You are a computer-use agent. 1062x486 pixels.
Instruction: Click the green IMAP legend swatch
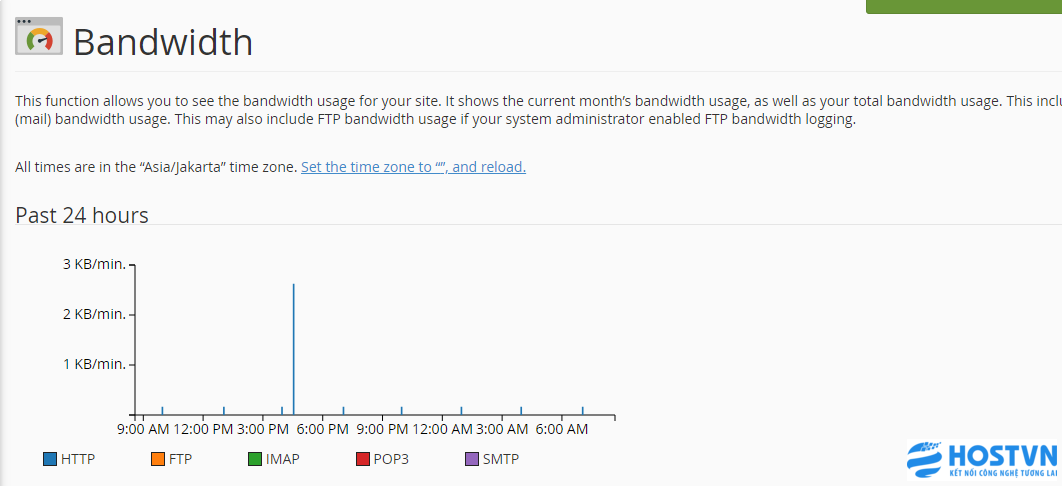255,460
